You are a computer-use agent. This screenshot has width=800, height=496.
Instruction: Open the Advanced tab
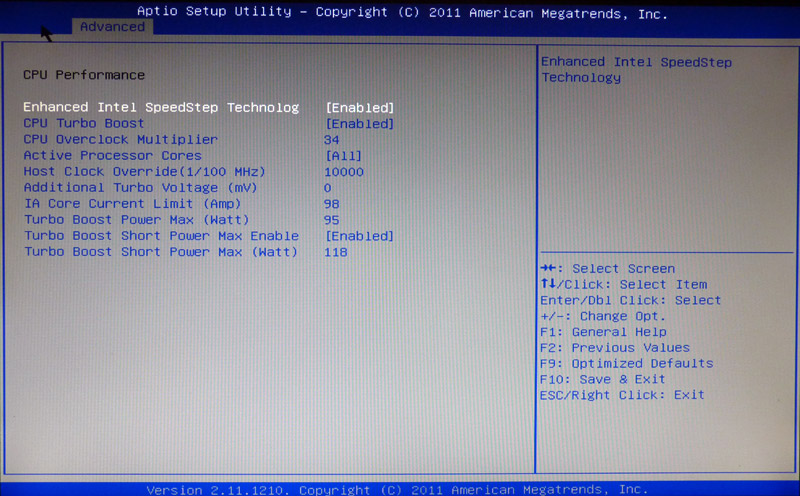point(112,27)
